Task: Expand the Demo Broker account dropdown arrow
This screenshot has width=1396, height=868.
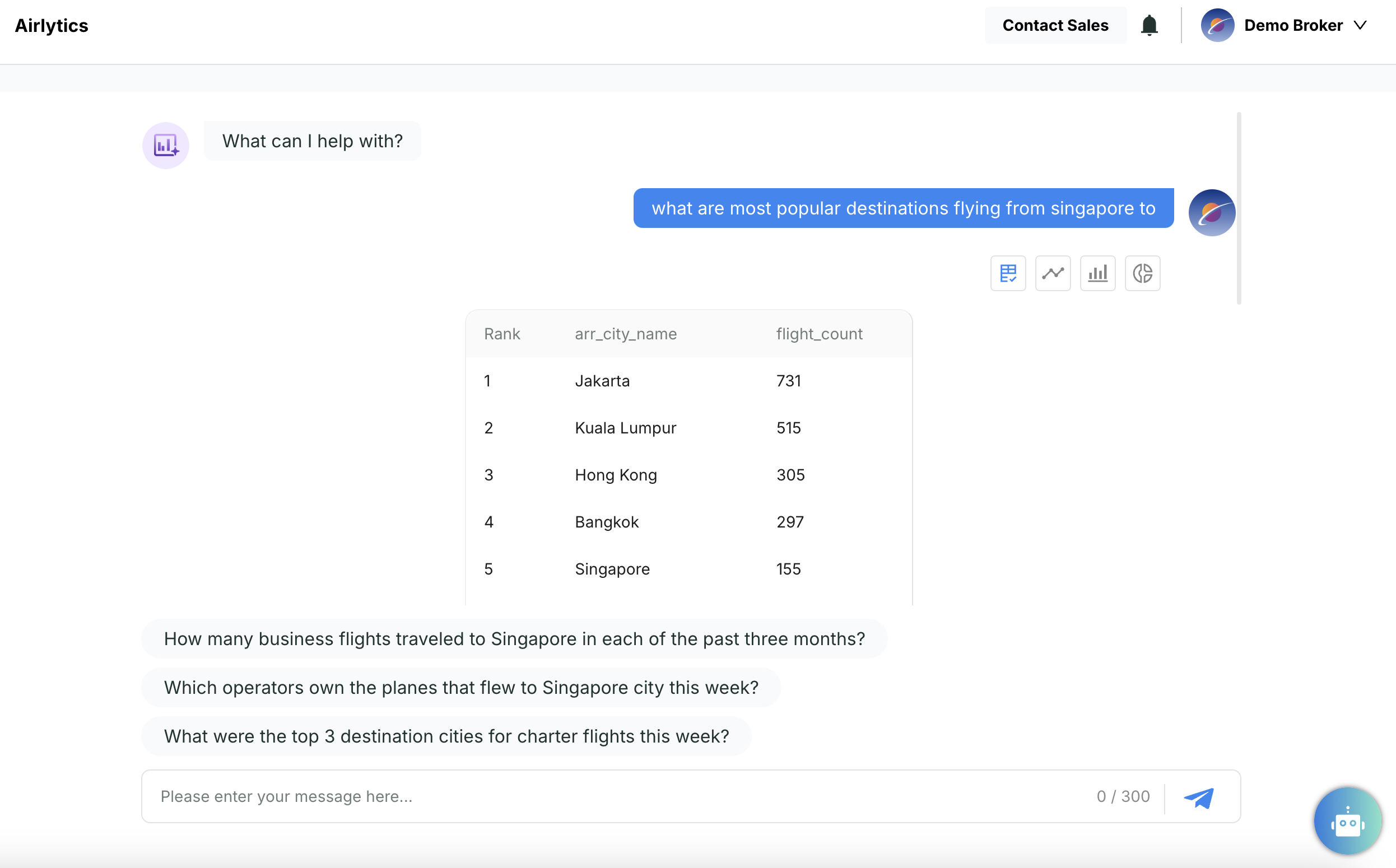Action: (x=1360, y=25)
